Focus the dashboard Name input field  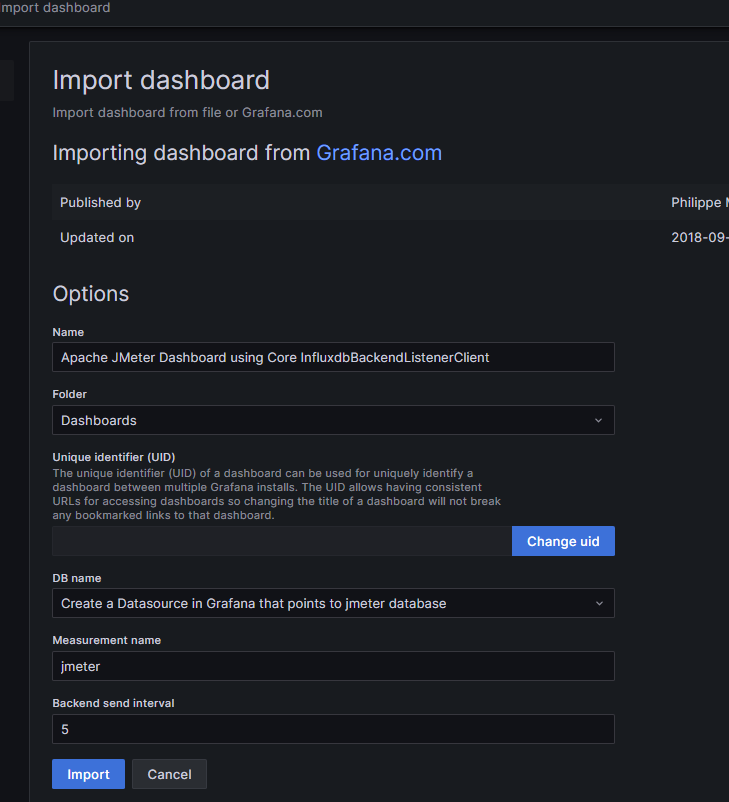point(334,357)
